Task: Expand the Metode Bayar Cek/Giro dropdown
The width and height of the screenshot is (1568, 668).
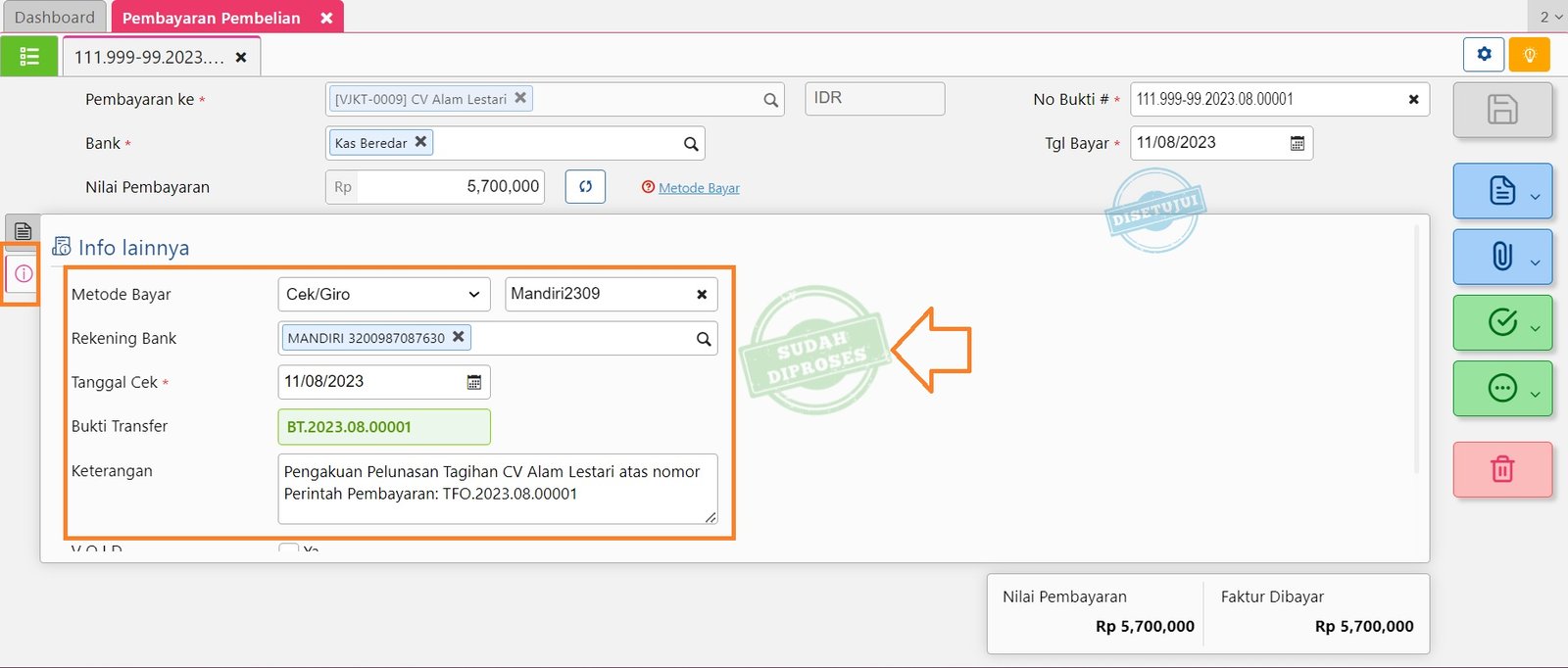Action: click(x=383, y=294)
